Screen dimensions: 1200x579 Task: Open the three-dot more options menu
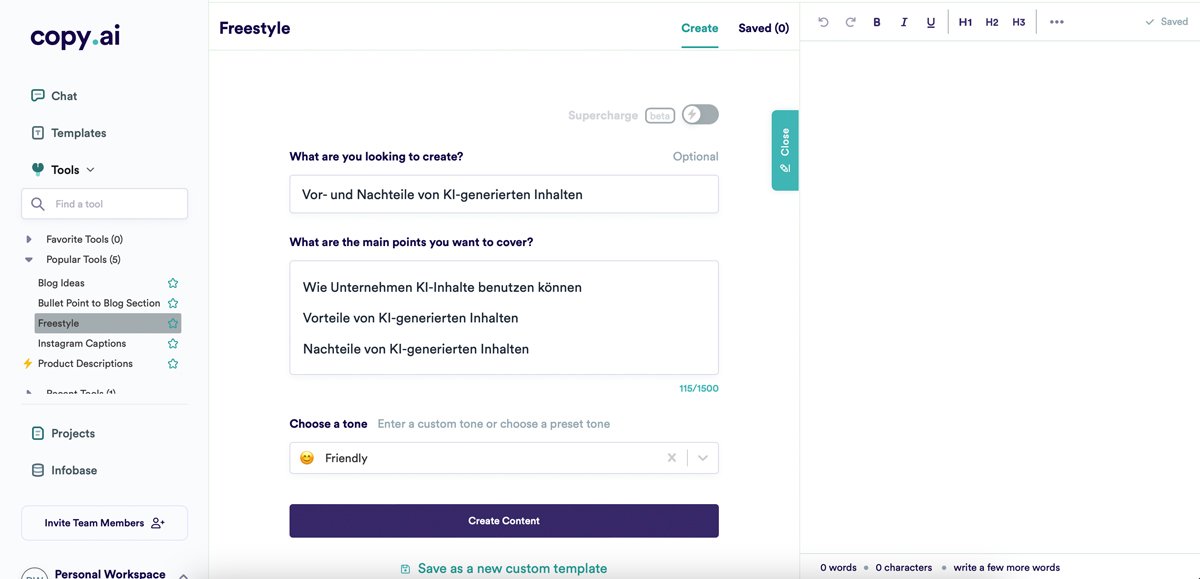[1057, 22]
